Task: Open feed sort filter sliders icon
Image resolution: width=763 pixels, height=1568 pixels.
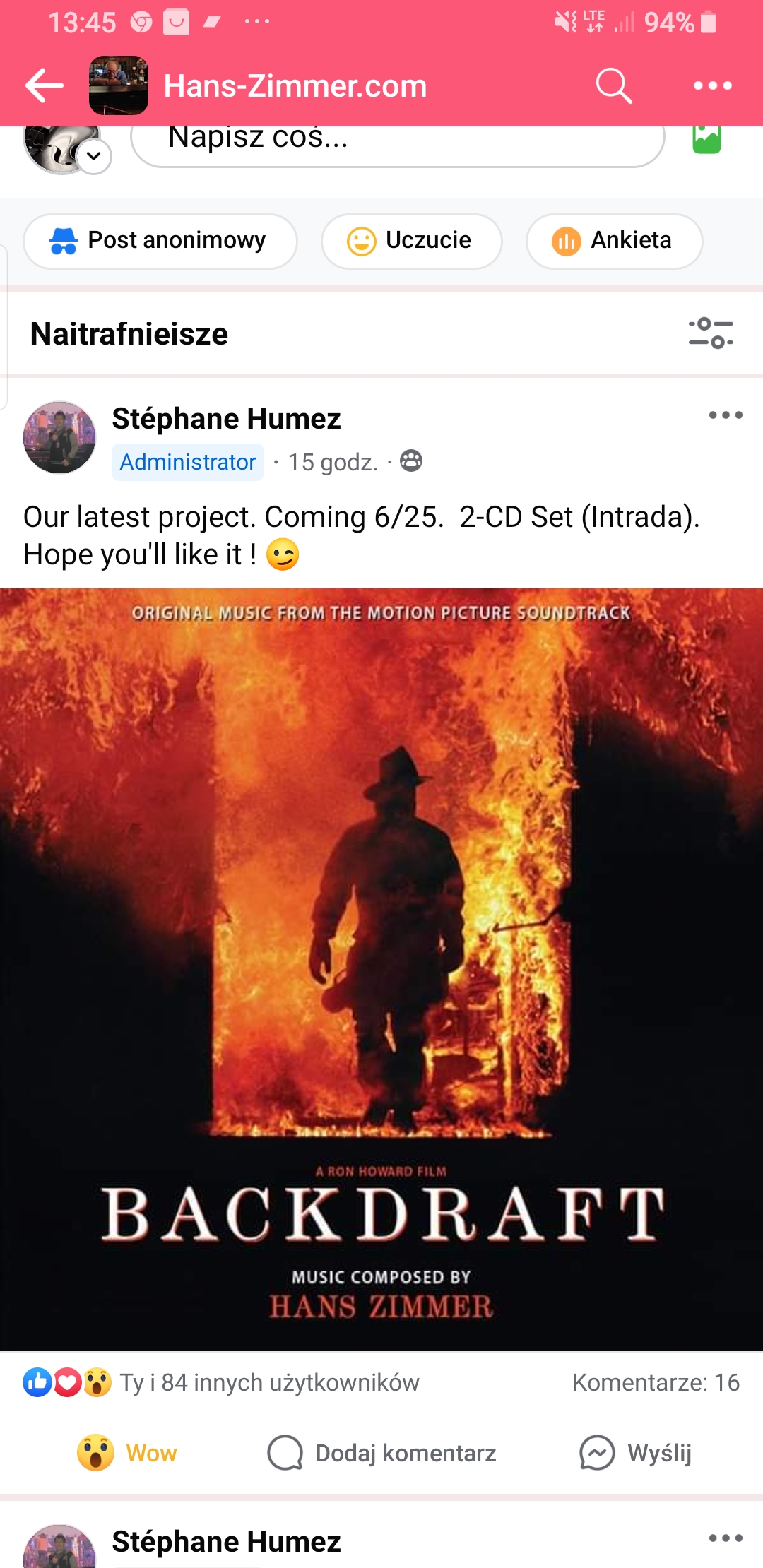Action: (x=711, y=333)
